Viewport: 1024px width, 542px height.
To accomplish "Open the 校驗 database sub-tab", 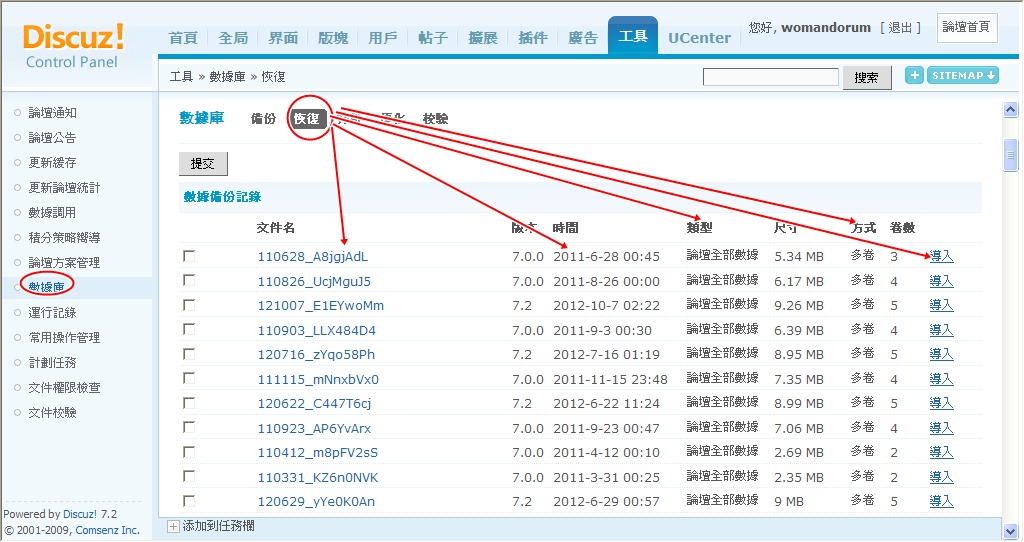I will pyautogui.click(x=436, y=119).
